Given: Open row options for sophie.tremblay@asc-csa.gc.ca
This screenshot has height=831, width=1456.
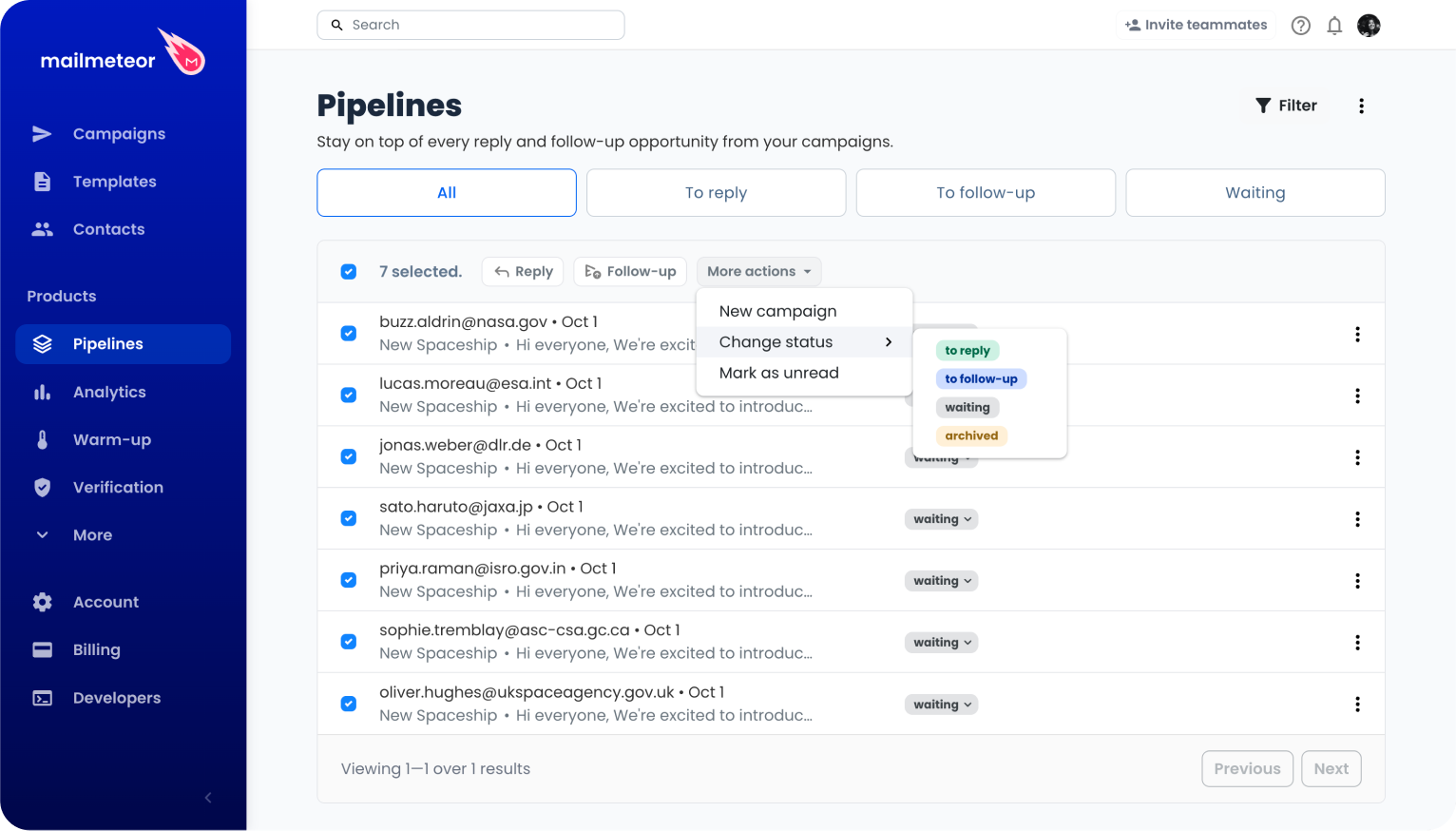Looking at the screenshot, I should coord(1357,643).
